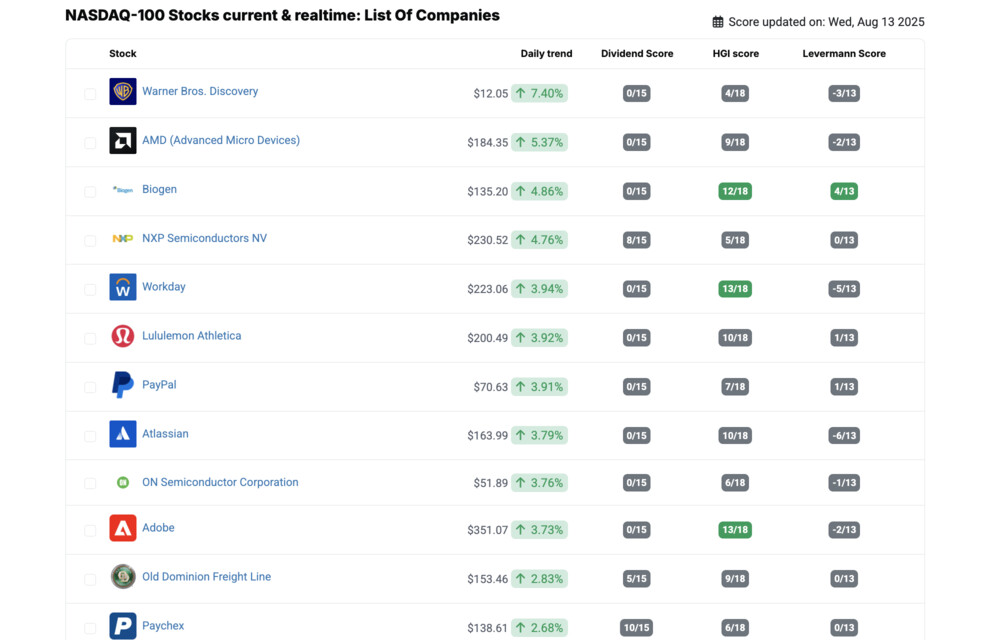Select the NXP Semiconductors NV checkbox

click(90, 240)
